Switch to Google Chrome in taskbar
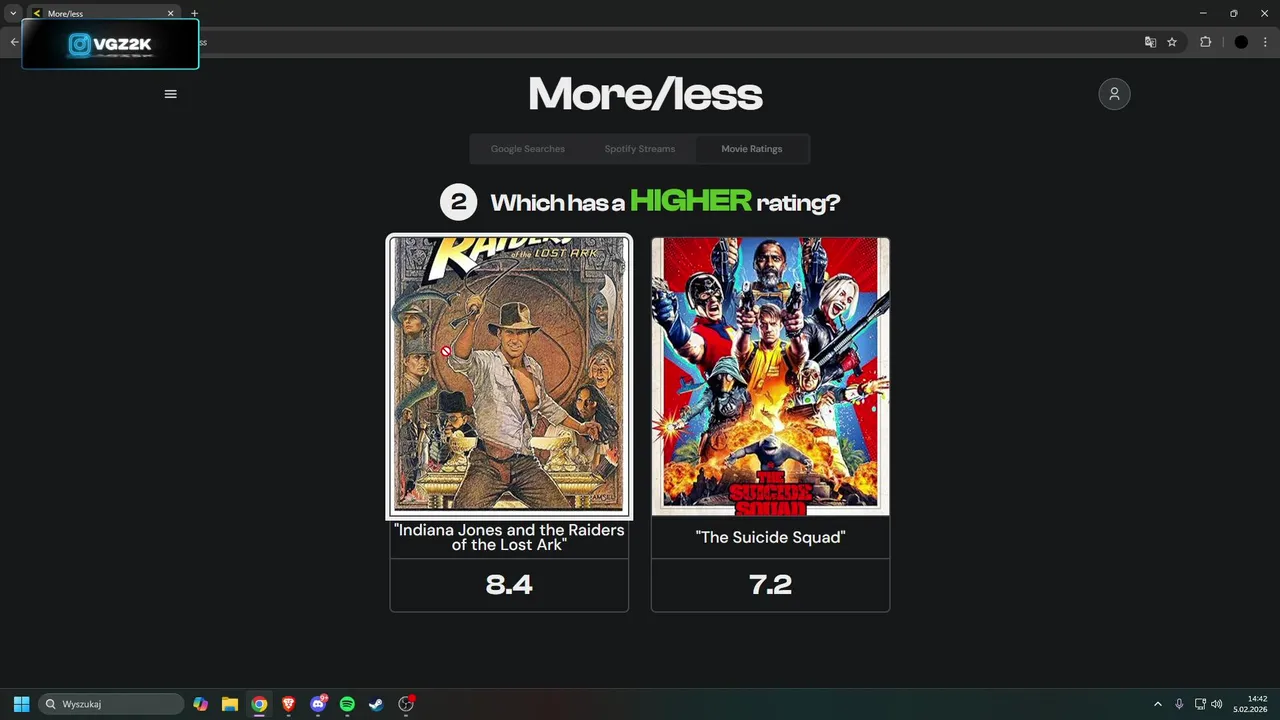1280x720 pixels. (x=259, y=704)
